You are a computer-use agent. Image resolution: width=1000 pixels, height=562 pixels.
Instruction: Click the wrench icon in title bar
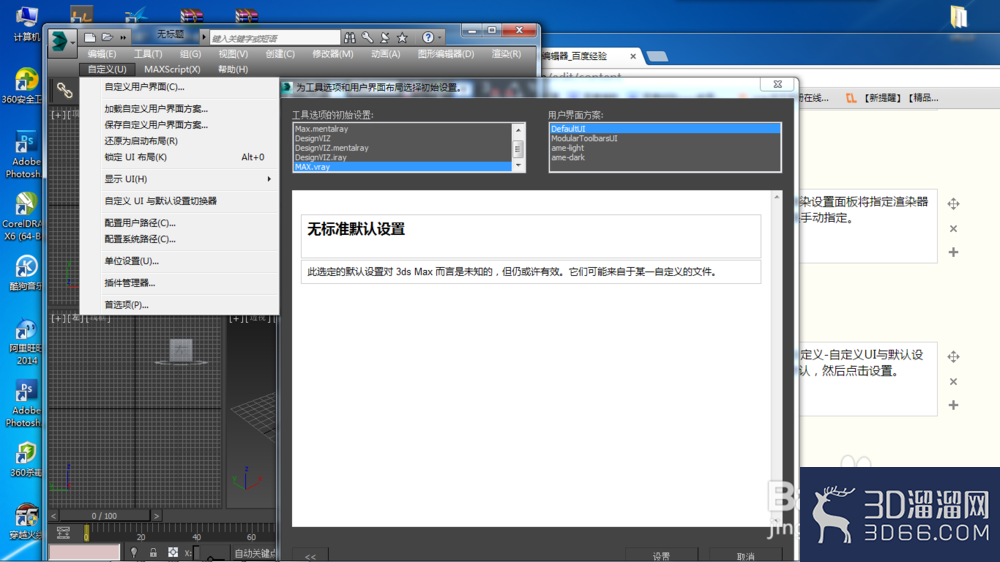coord(367,38)
